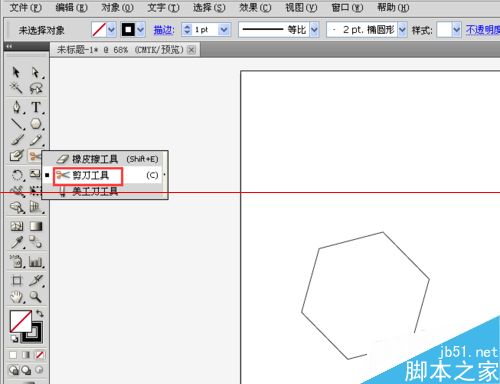Click the 描边 stroke link
500x384 pixels.
164,30
